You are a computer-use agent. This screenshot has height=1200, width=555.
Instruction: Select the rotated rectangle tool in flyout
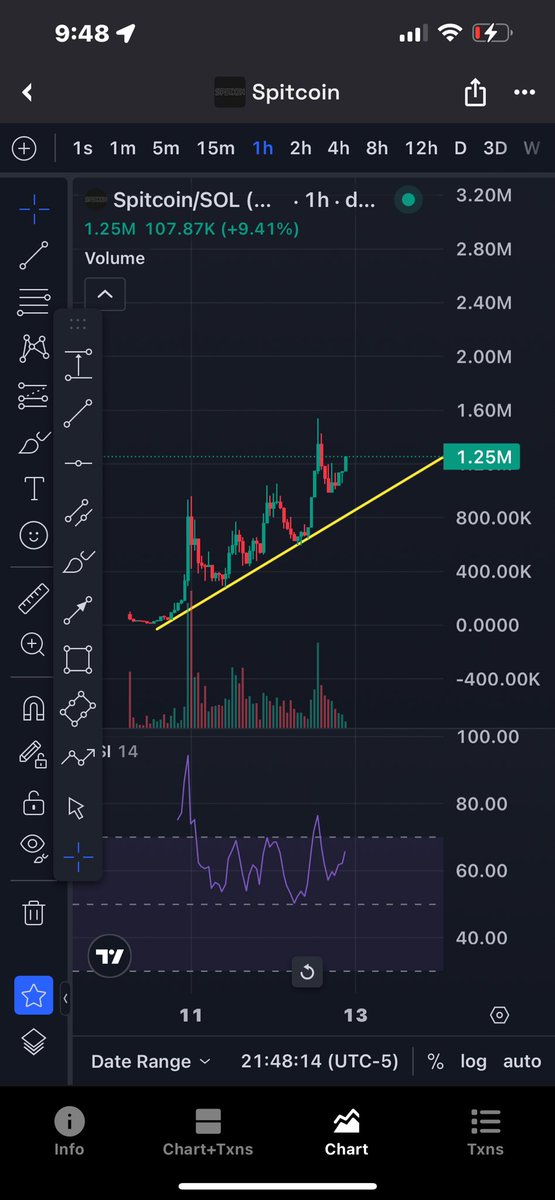78,709
